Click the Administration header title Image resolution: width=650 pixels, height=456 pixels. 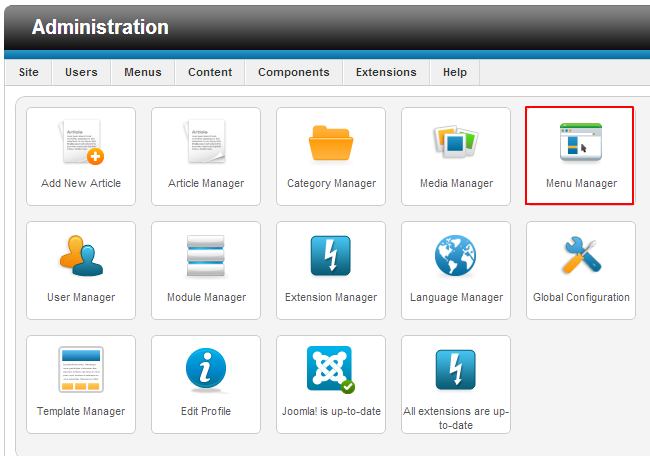coord(100,27)
